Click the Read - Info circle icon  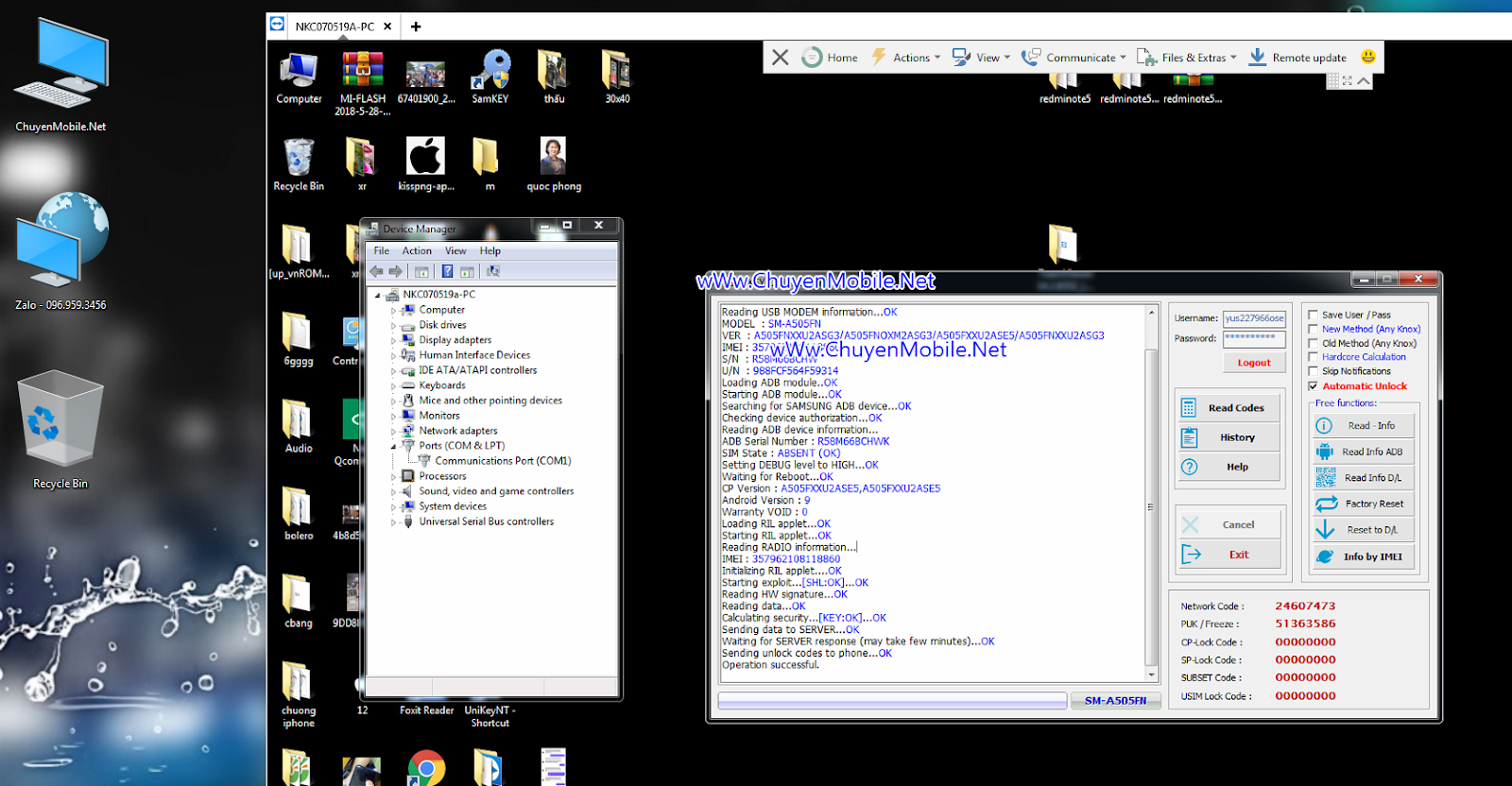click(x=1324, y=426)
